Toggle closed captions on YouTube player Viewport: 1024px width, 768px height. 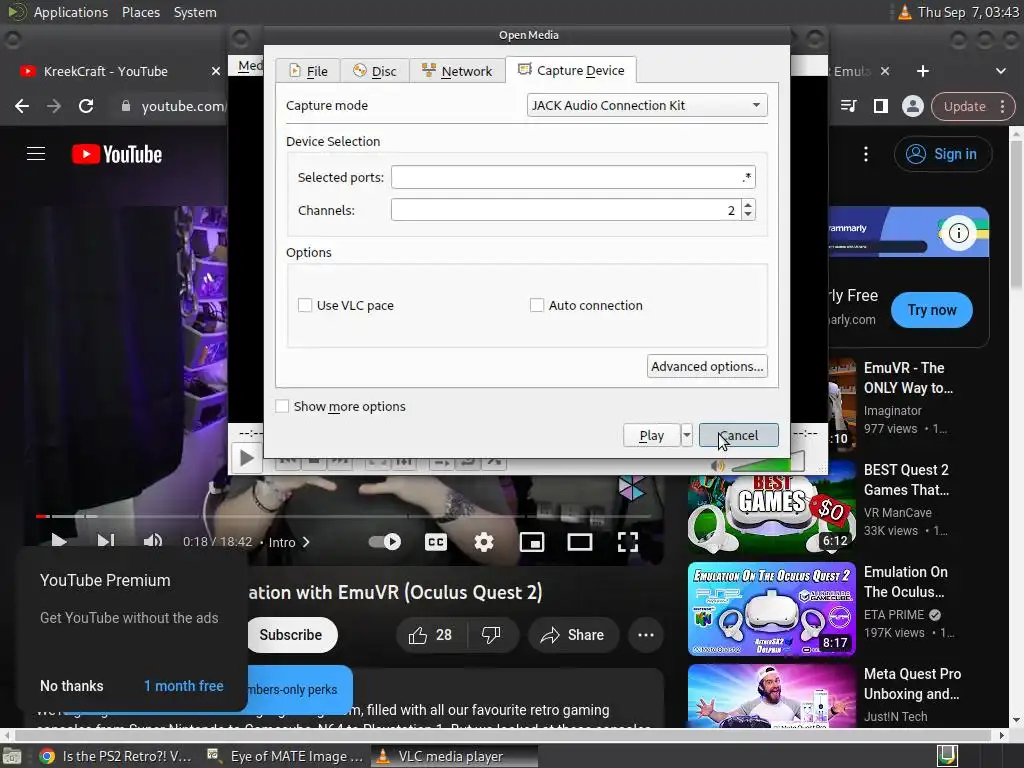pyautogui.click(x=436, y=542)
